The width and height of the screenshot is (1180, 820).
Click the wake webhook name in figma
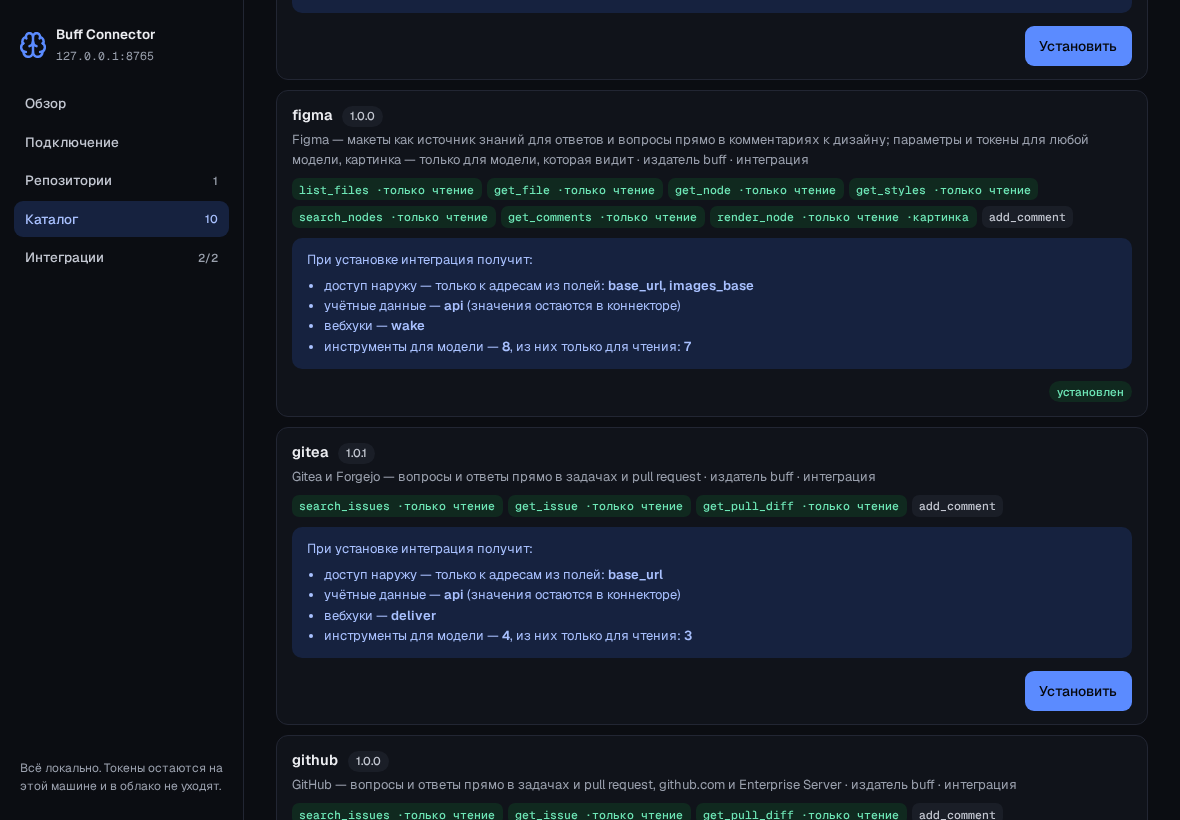408,326
